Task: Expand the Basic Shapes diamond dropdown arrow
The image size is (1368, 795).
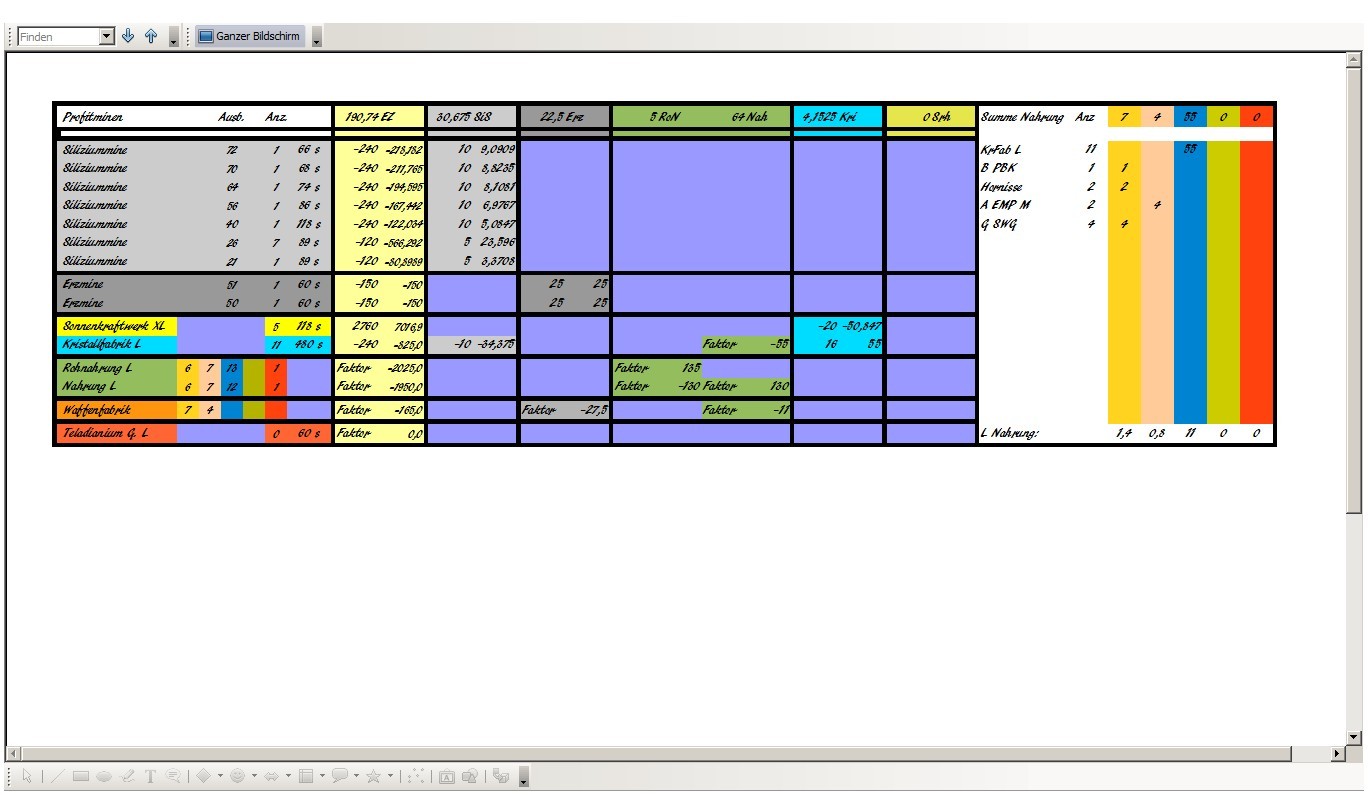Action: (220, 776)
